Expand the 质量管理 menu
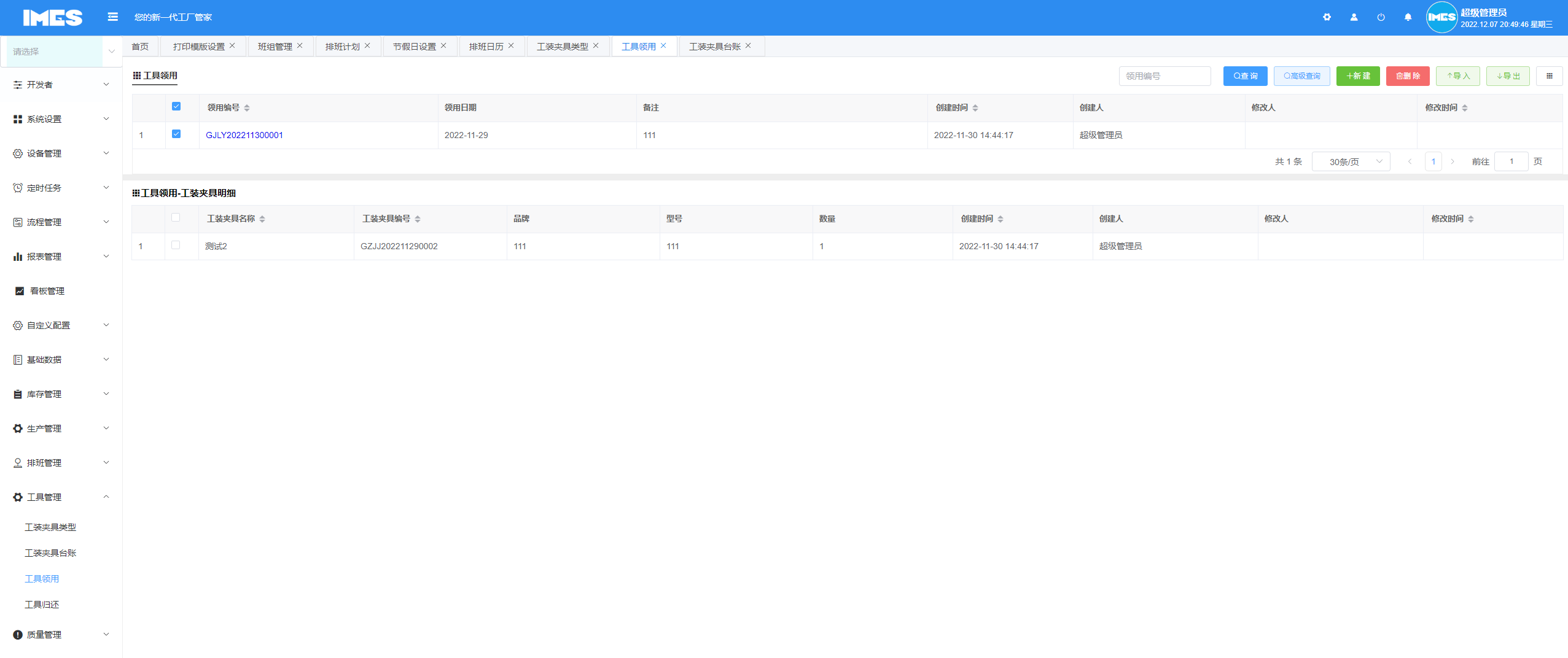The width and height of the screenshot is (1568, 658). [x=61, y=635]
